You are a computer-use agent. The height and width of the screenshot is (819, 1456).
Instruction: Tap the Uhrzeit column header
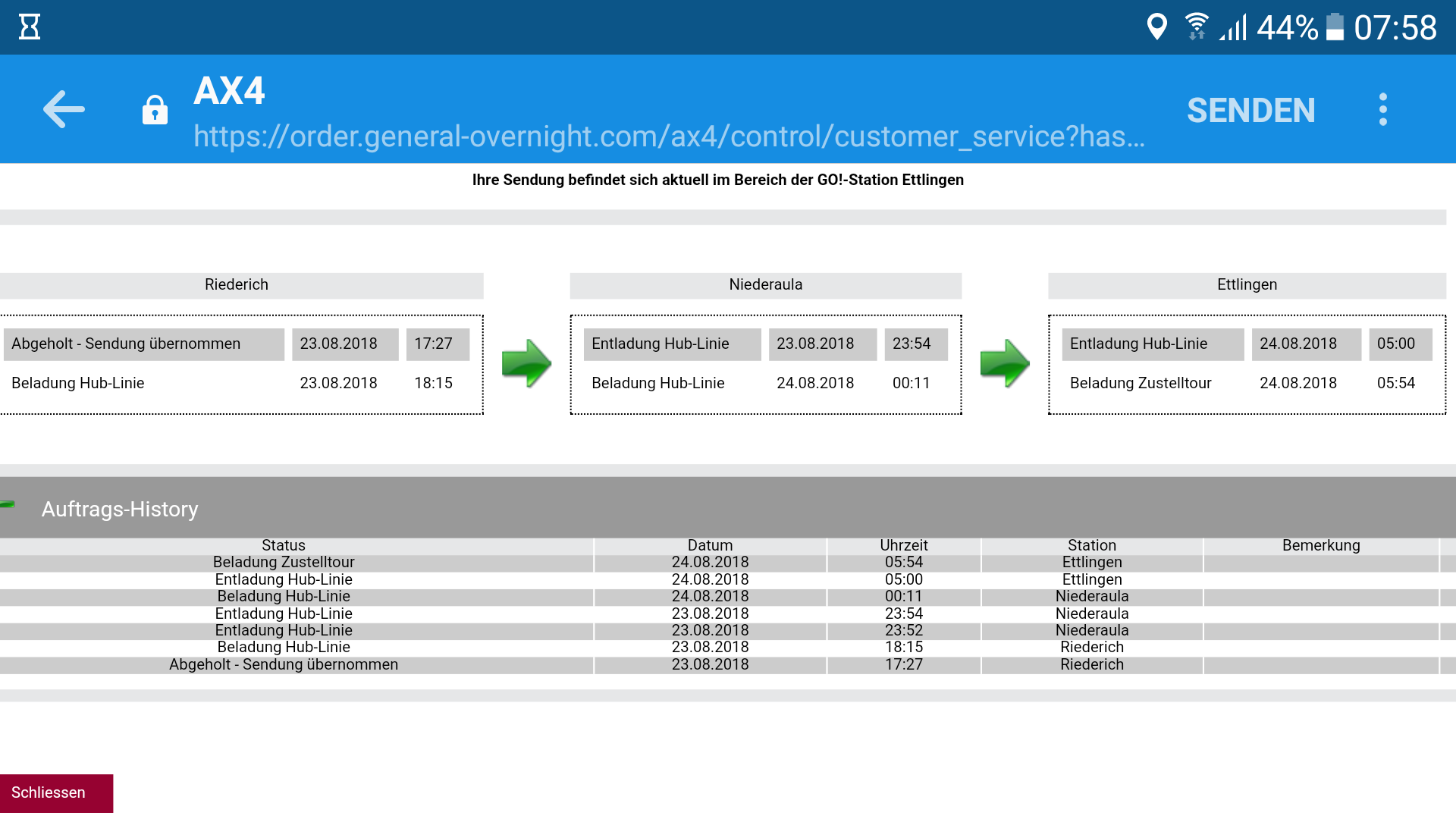(x=904, y=546)
